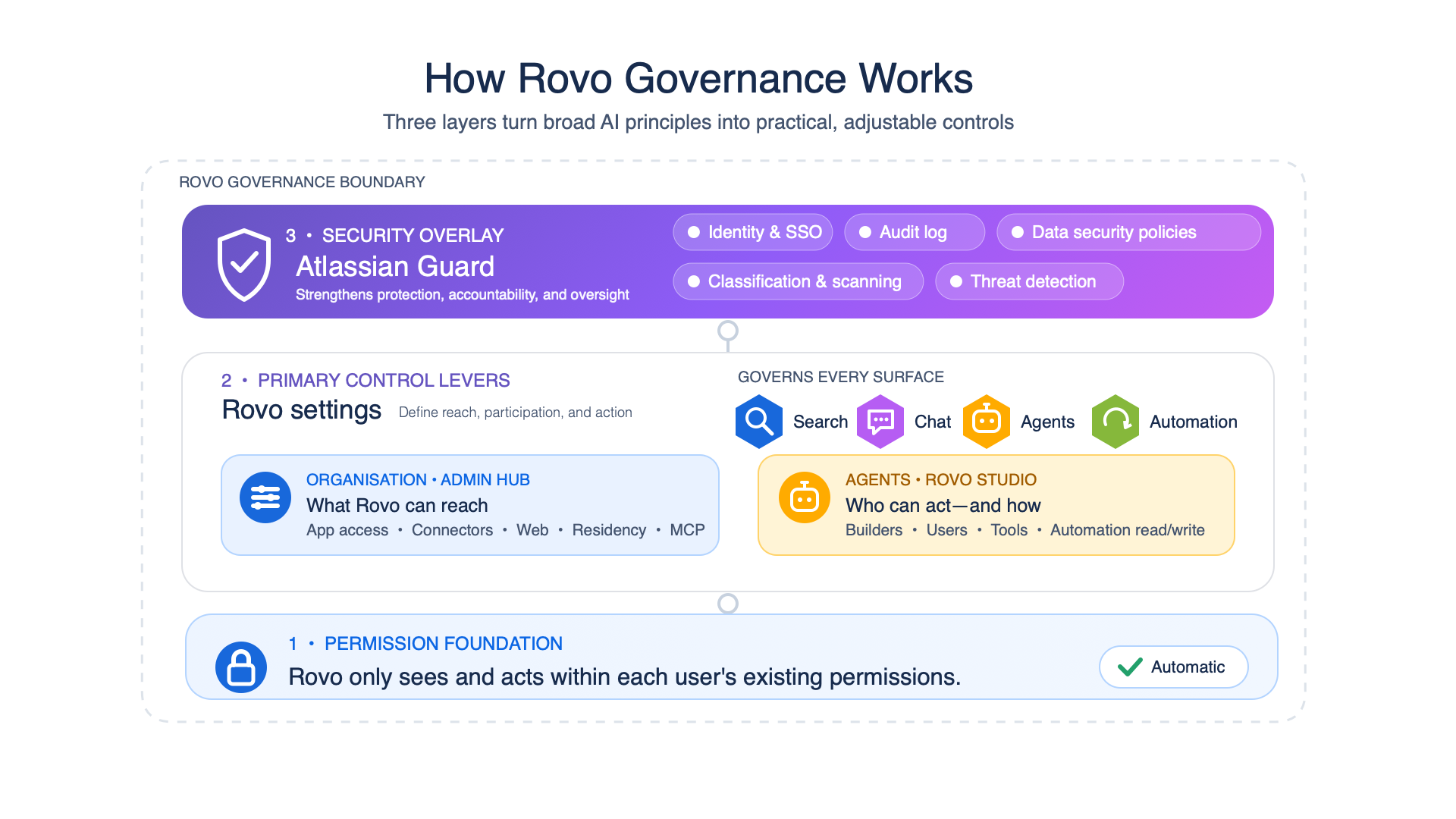Screen dimensions: 1456x819
Task: Select the Data security policies pill
Action: click(1129, 232)
